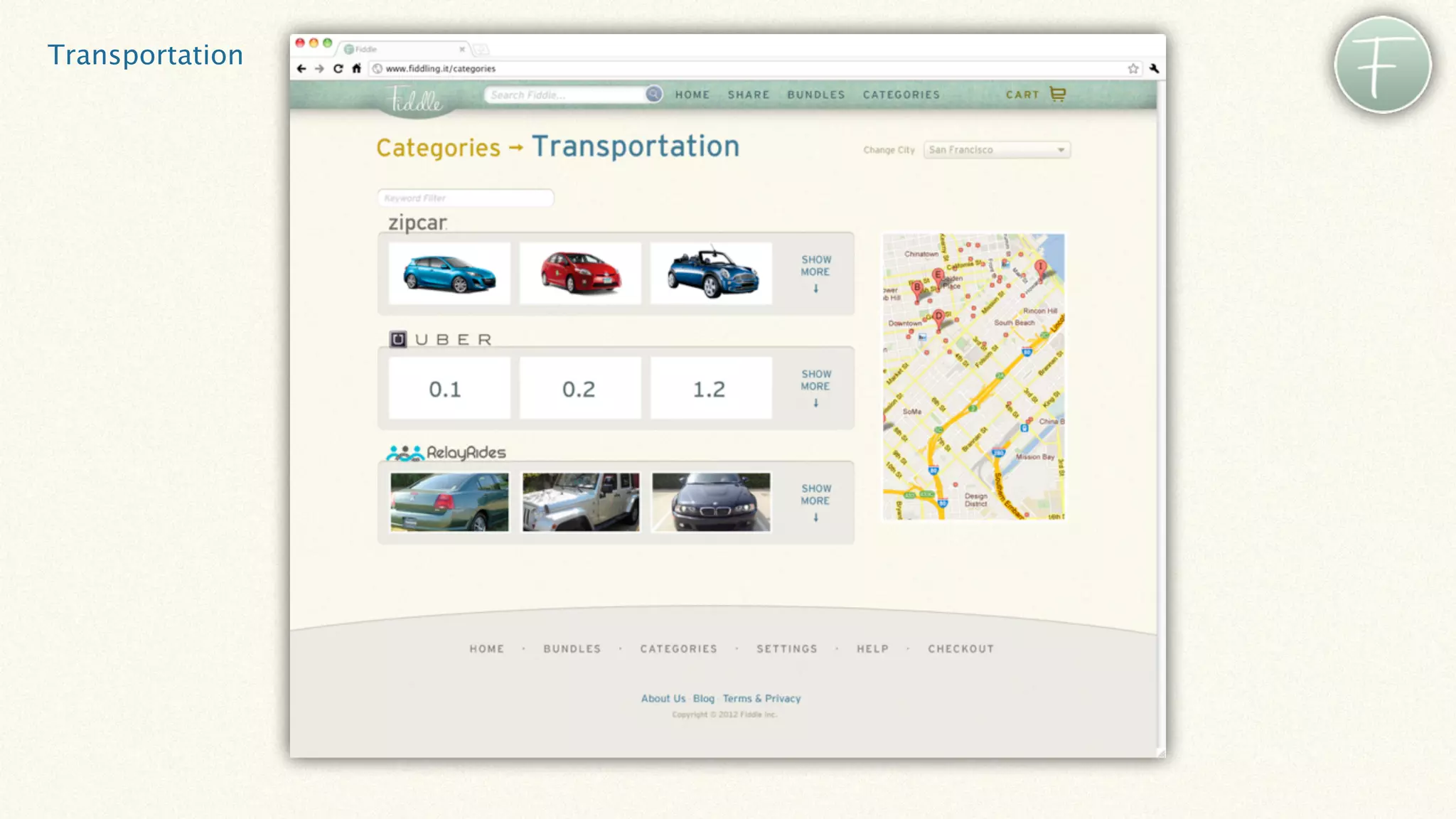The image size is (1456, 819).
Task: Select the Uber 1.2 tile
Action: [x=711, y=388]
